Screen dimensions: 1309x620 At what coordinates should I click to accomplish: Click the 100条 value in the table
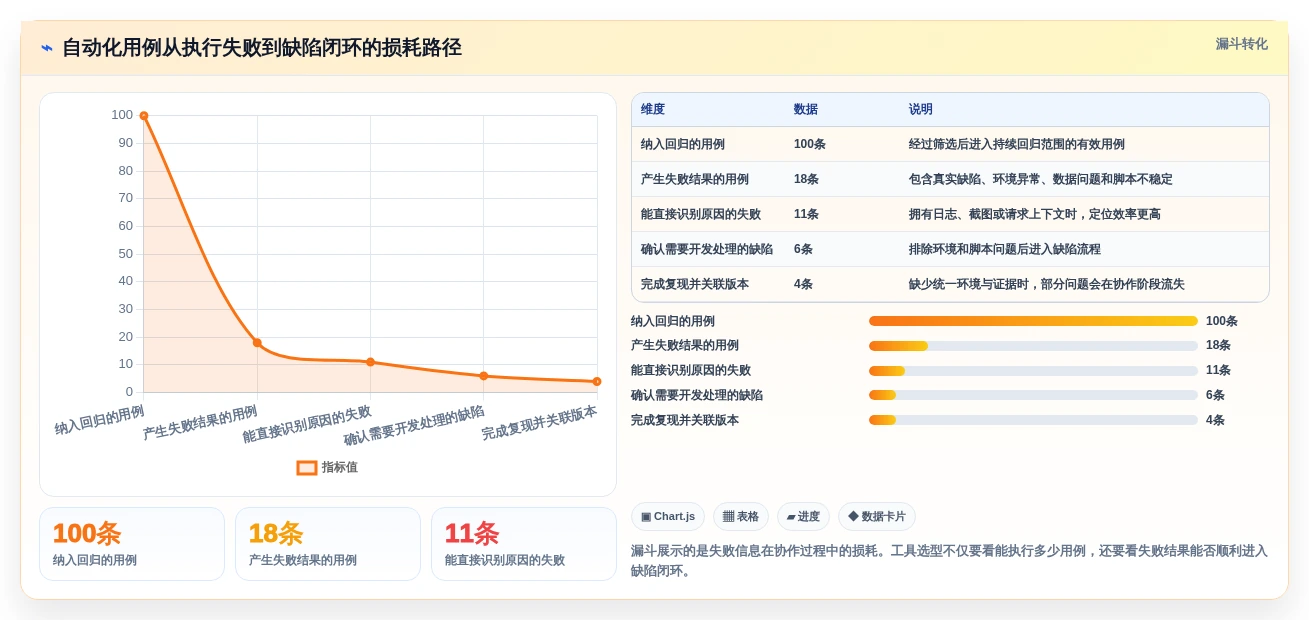[810, 144]
